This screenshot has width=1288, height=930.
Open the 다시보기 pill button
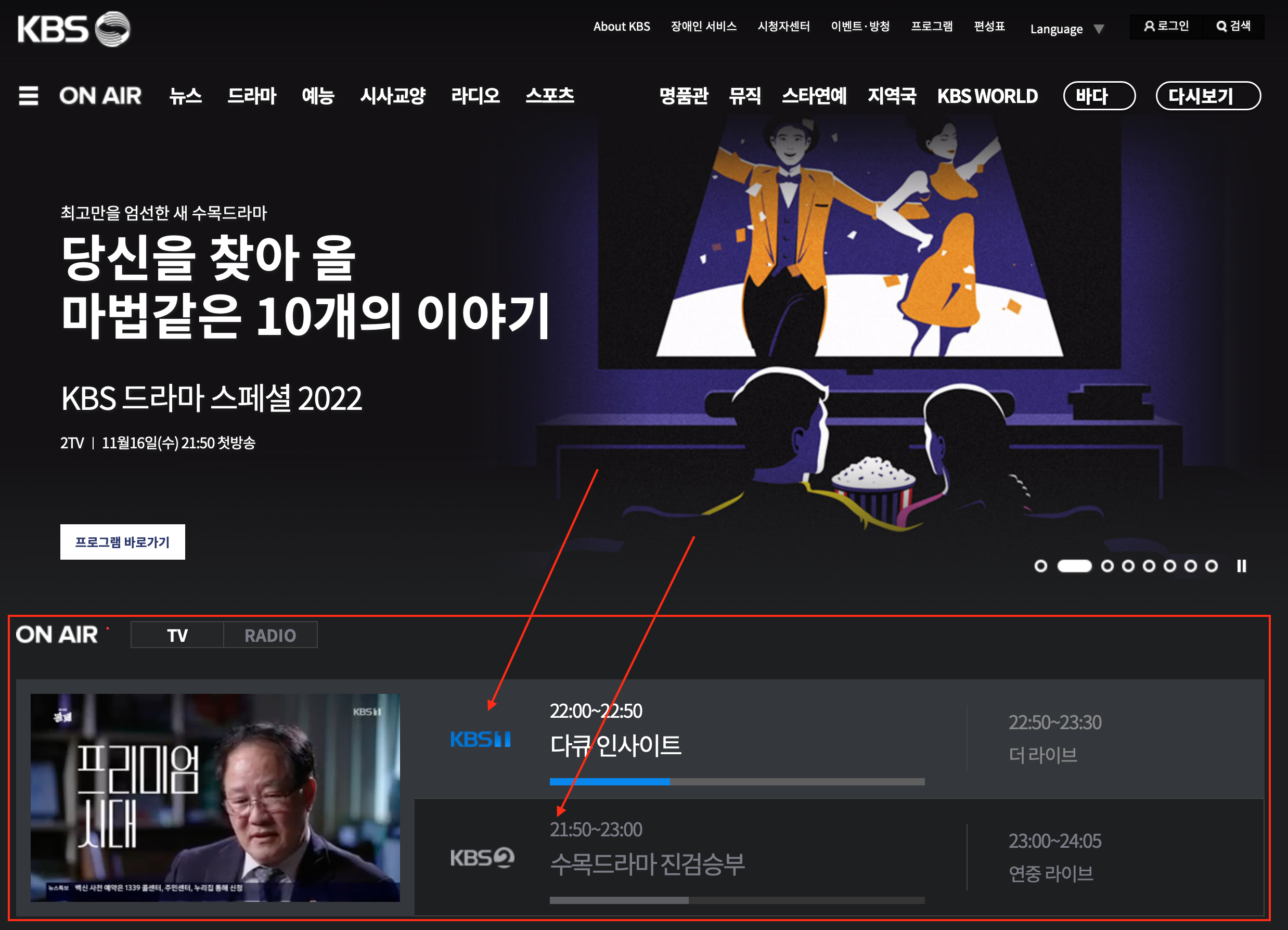pos(1208,95)
